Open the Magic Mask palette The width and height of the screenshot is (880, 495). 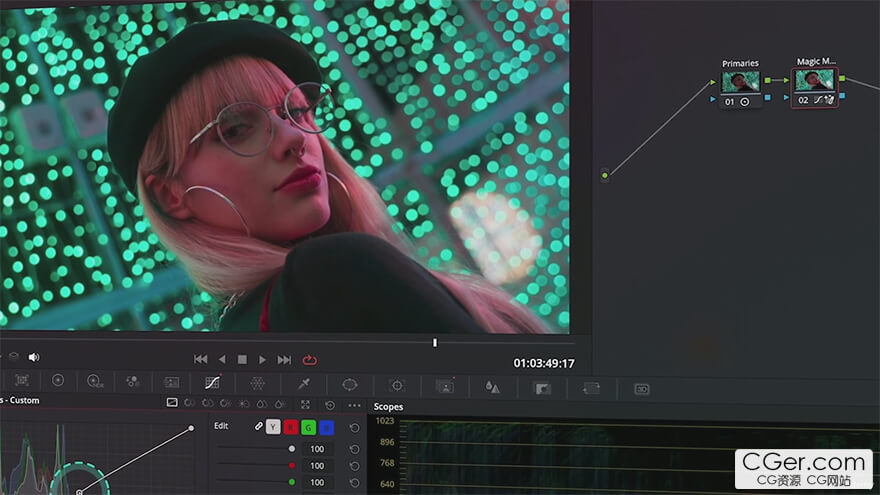[445, 386]
